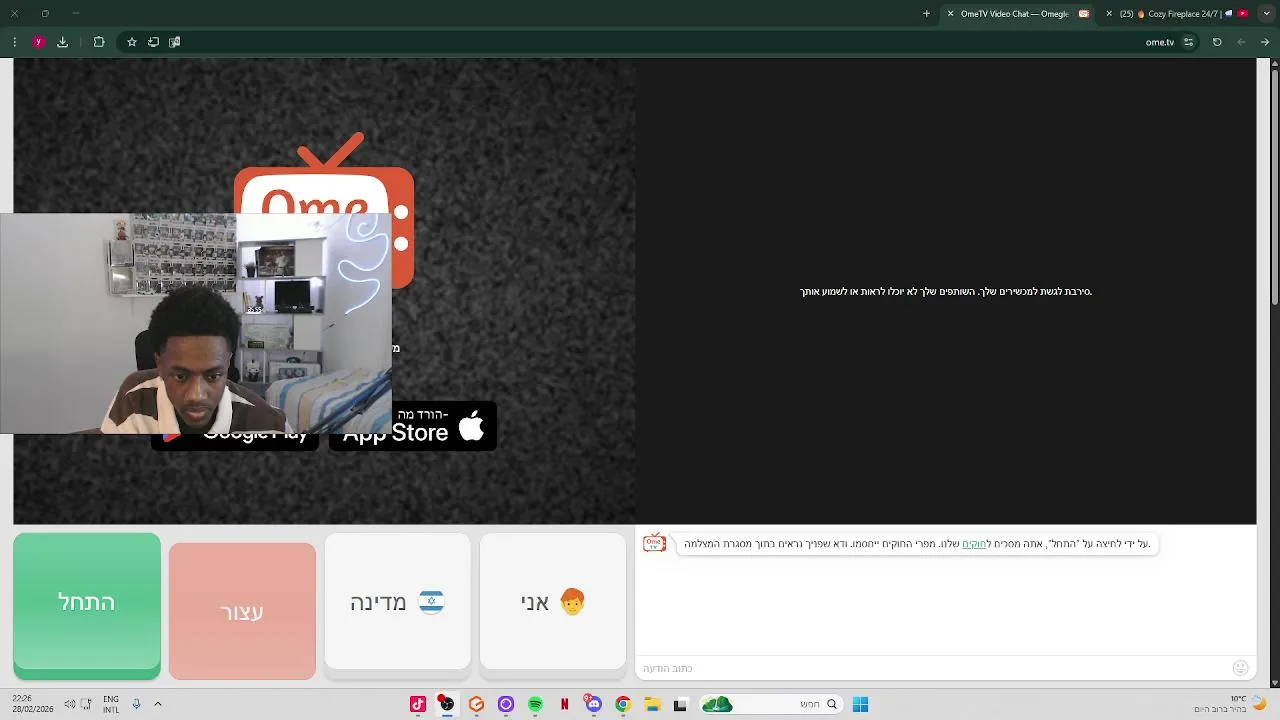The image size is (1280, 720).
Task: Reload the current page
Action: tap(1217, 42)
